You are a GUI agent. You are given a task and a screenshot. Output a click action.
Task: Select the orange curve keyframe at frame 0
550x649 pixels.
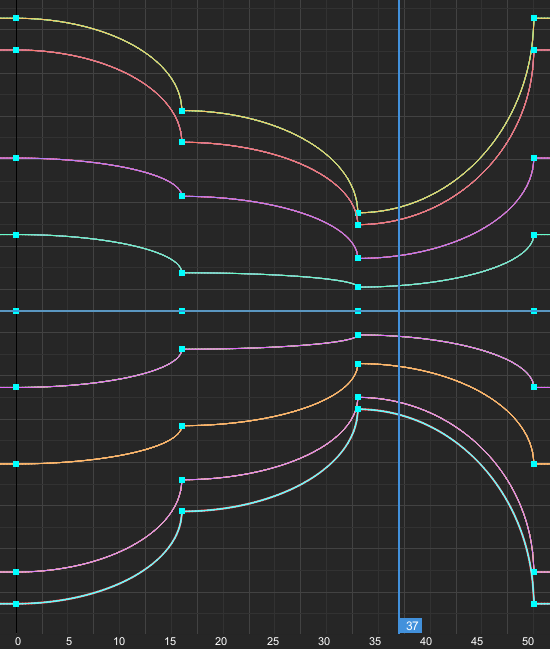pyautogui.click(x=16, y=464)
